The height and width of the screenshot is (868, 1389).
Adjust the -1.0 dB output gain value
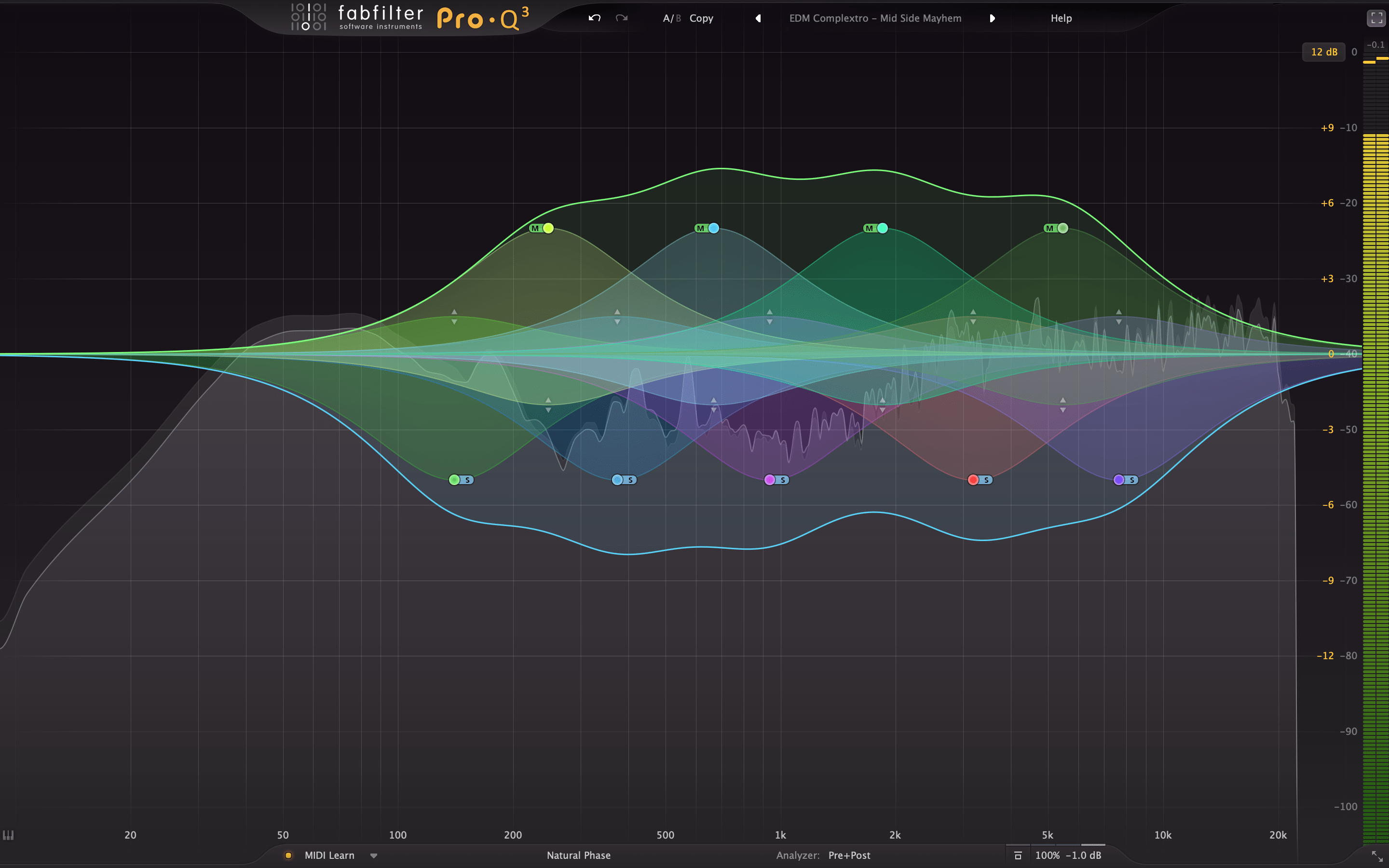coord(1084,855)
